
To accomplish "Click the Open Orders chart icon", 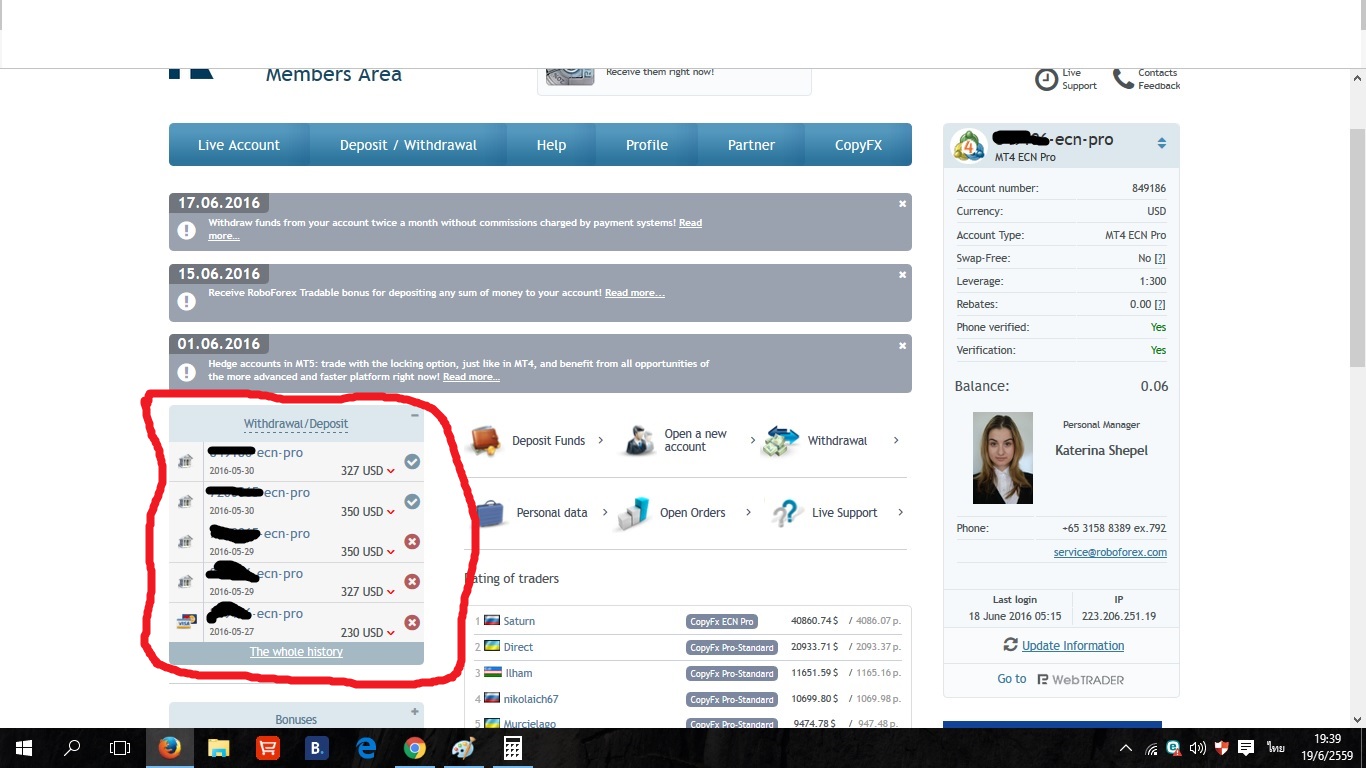I will (632, 513).
